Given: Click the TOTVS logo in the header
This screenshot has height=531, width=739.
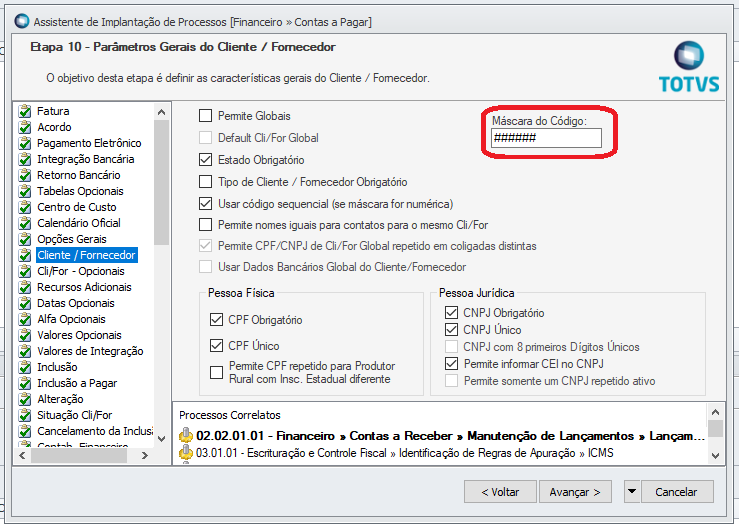Looking at the screenshot, I should tap(689, 67).
